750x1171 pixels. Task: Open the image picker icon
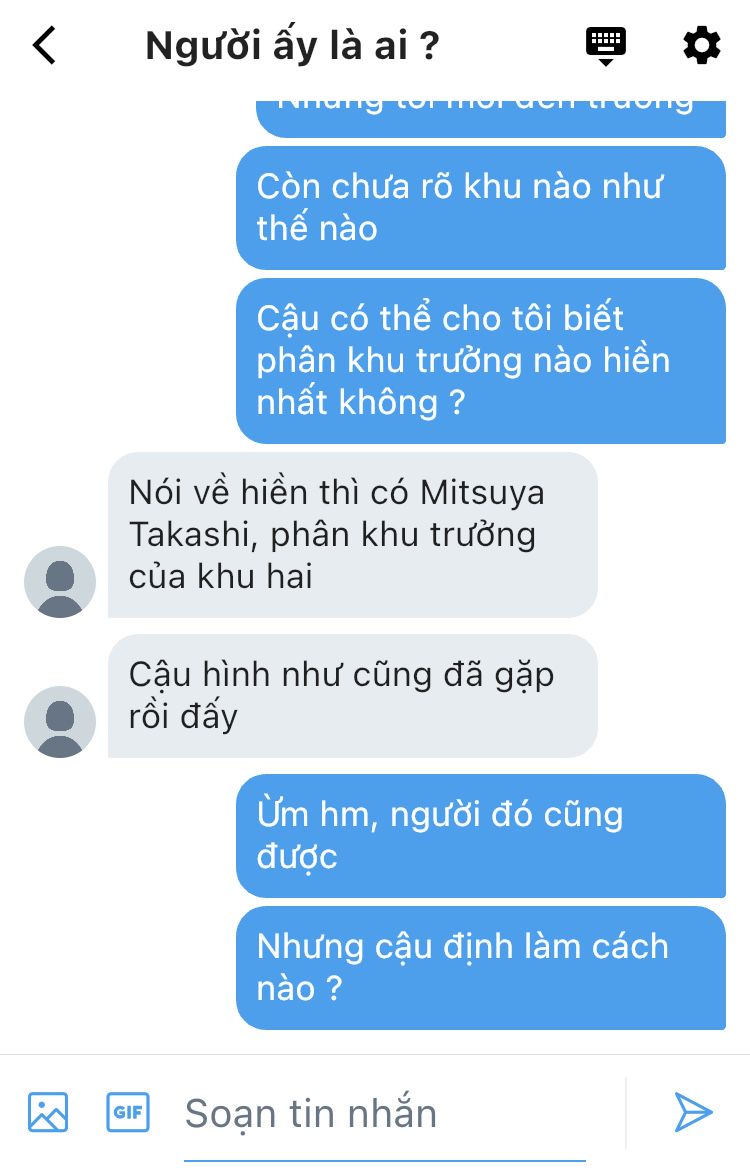48,1112
